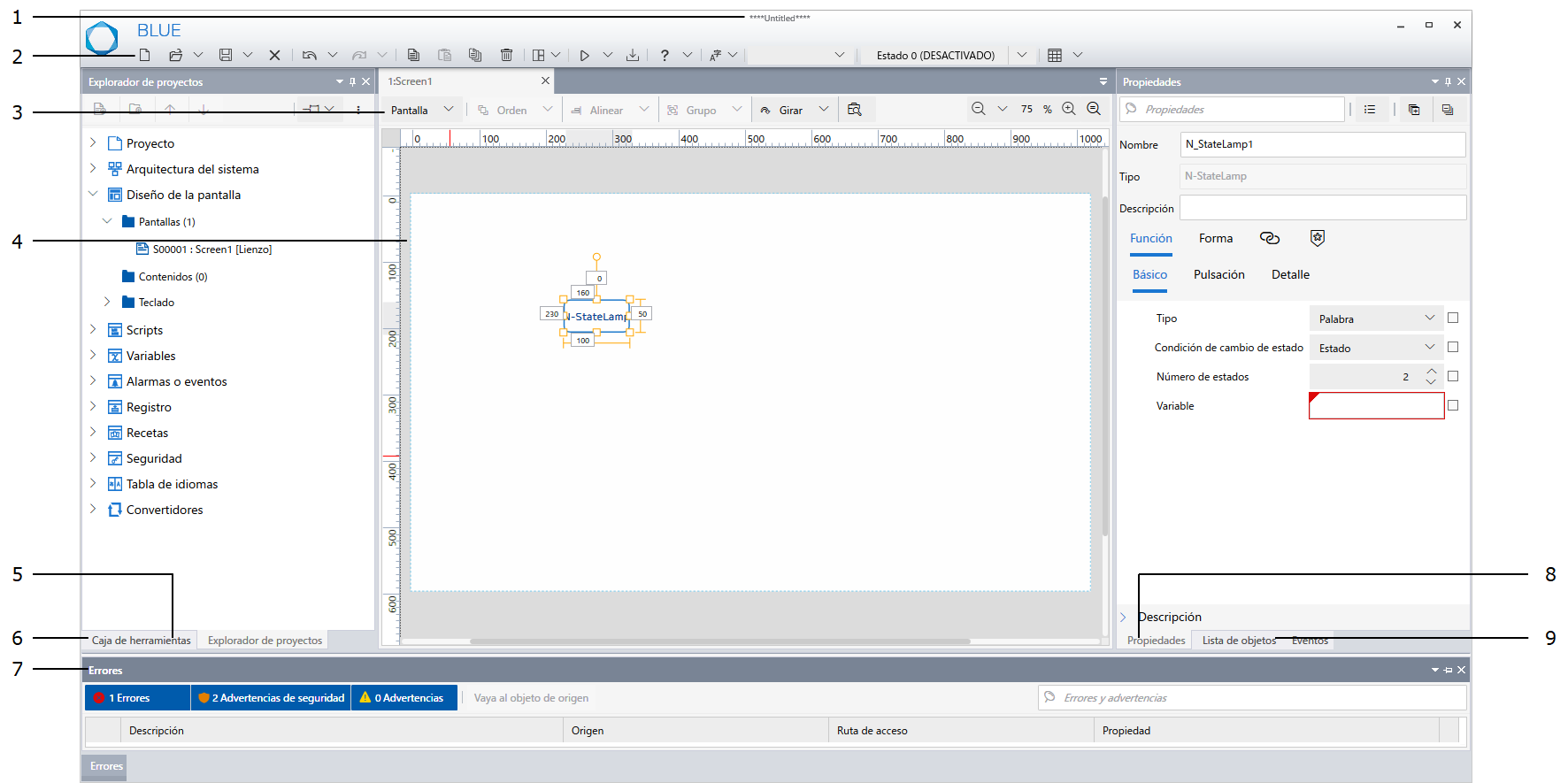Click the 2 Advertencias de seguridad button
This screenshot has width=1568, height=783.
pyautogui.click(x=271, y=698)
